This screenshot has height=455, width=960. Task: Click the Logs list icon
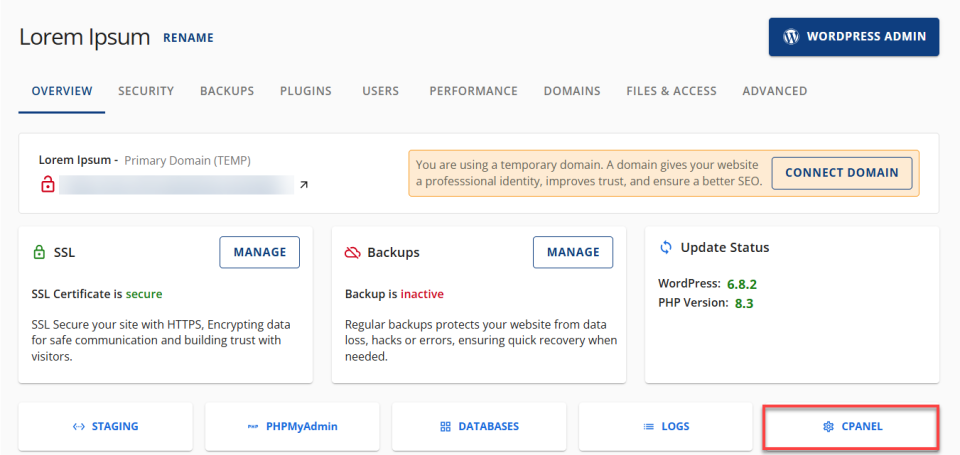coord(648,427)
